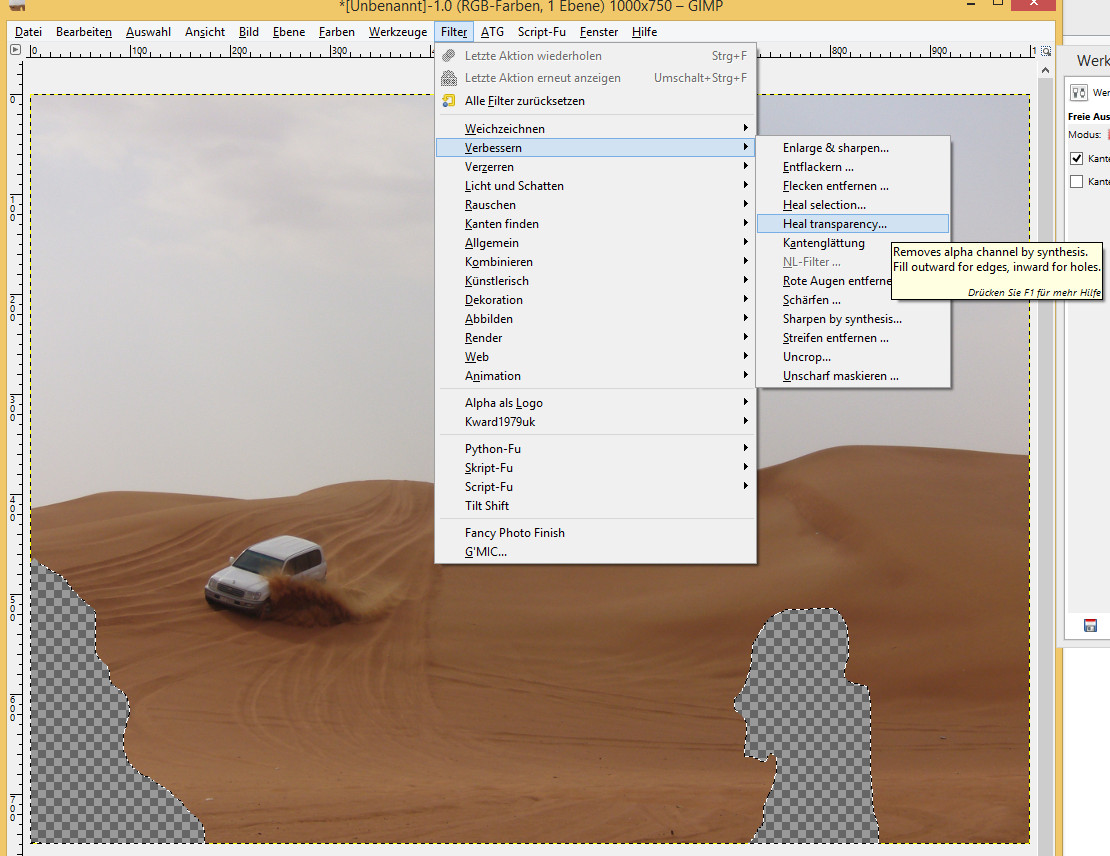Screen dimensions: 1110x856
Task: Select Enlarge & sharpen... option
Action: point(835,148)
